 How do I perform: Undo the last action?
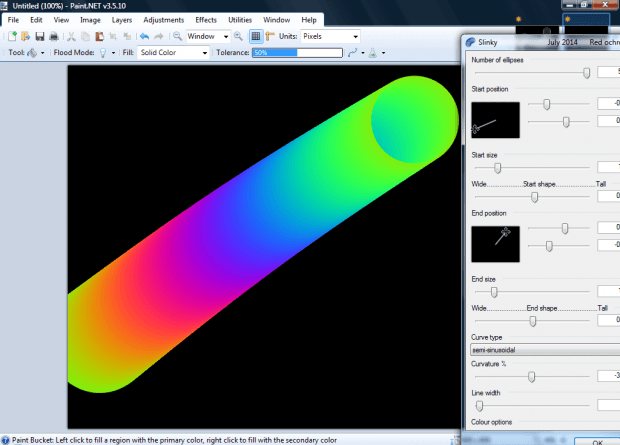(x=145, y=36)
